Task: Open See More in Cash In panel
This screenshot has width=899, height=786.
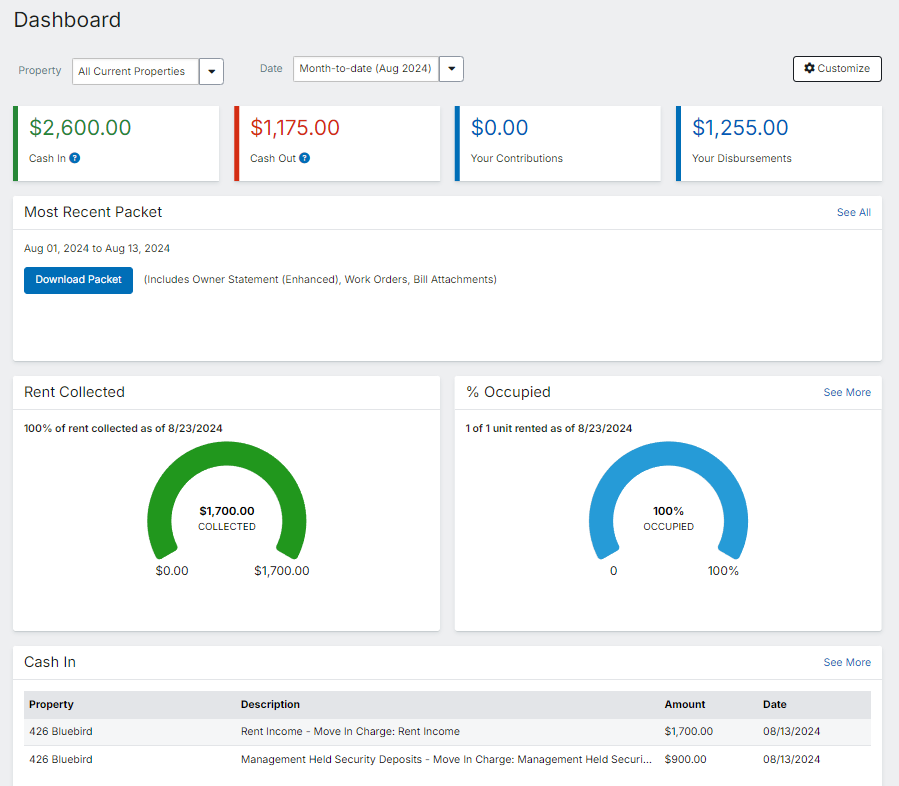Action: 846,663
